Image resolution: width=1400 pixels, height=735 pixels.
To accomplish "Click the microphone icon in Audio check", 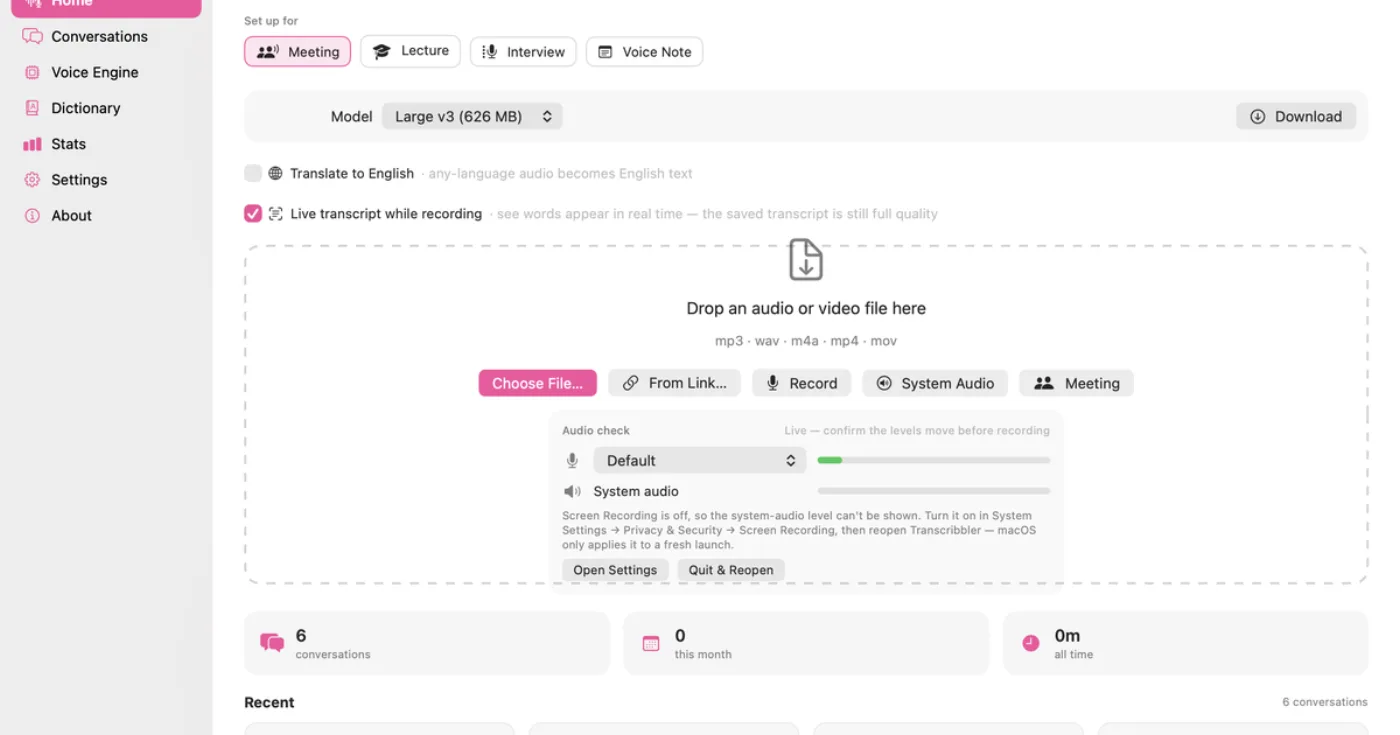I will (573, 460).
